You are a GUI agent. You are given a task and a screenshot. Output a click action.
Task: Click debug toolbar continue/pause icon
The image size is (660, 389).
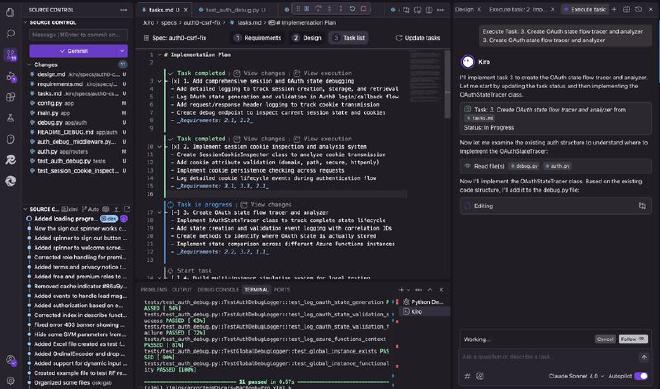pyautogui.click(x=307, y=9)
